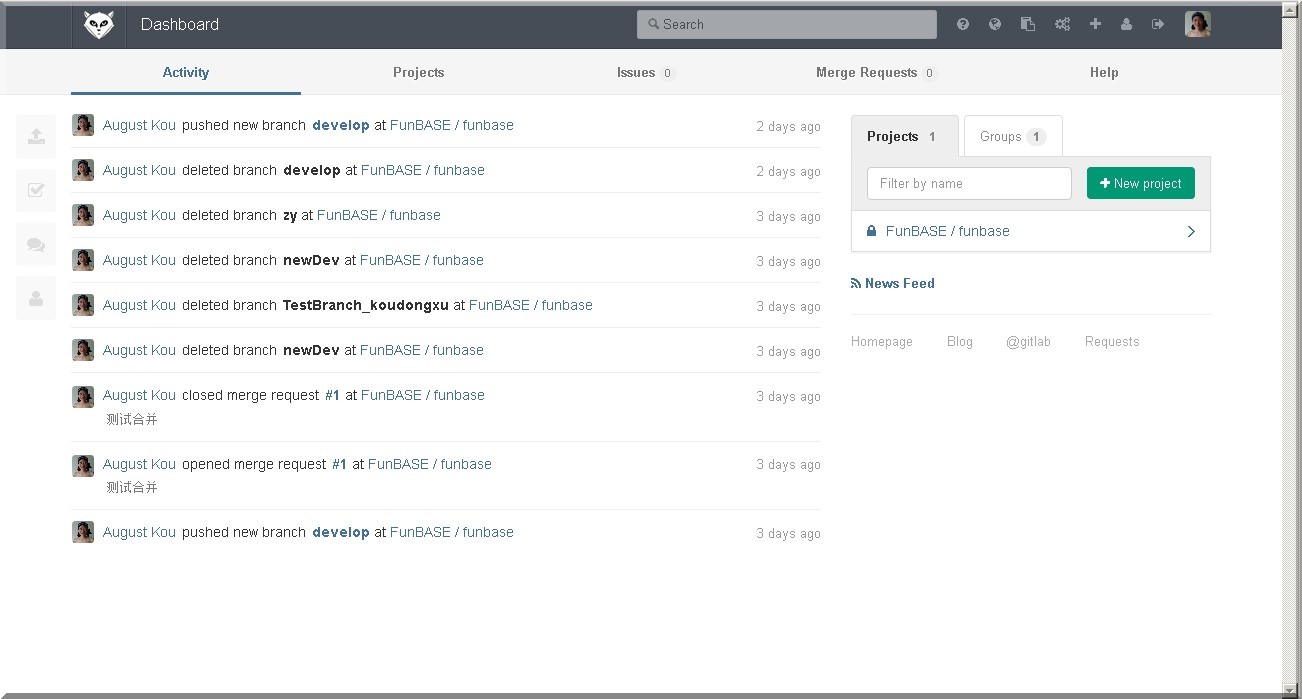Go to the Issues tab
The image size is (1302, 699).
[x=645, y=73]
